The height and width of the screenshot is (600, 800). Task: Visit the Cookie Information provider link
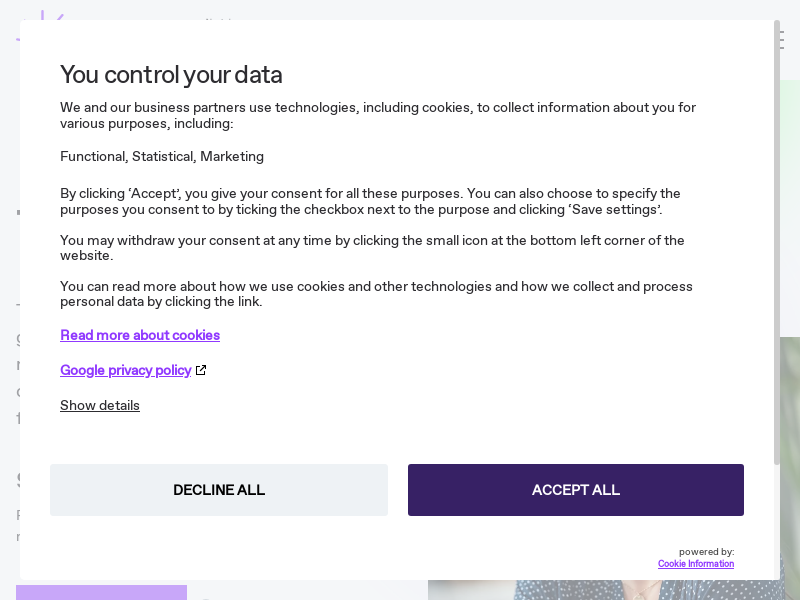[695, 564]
